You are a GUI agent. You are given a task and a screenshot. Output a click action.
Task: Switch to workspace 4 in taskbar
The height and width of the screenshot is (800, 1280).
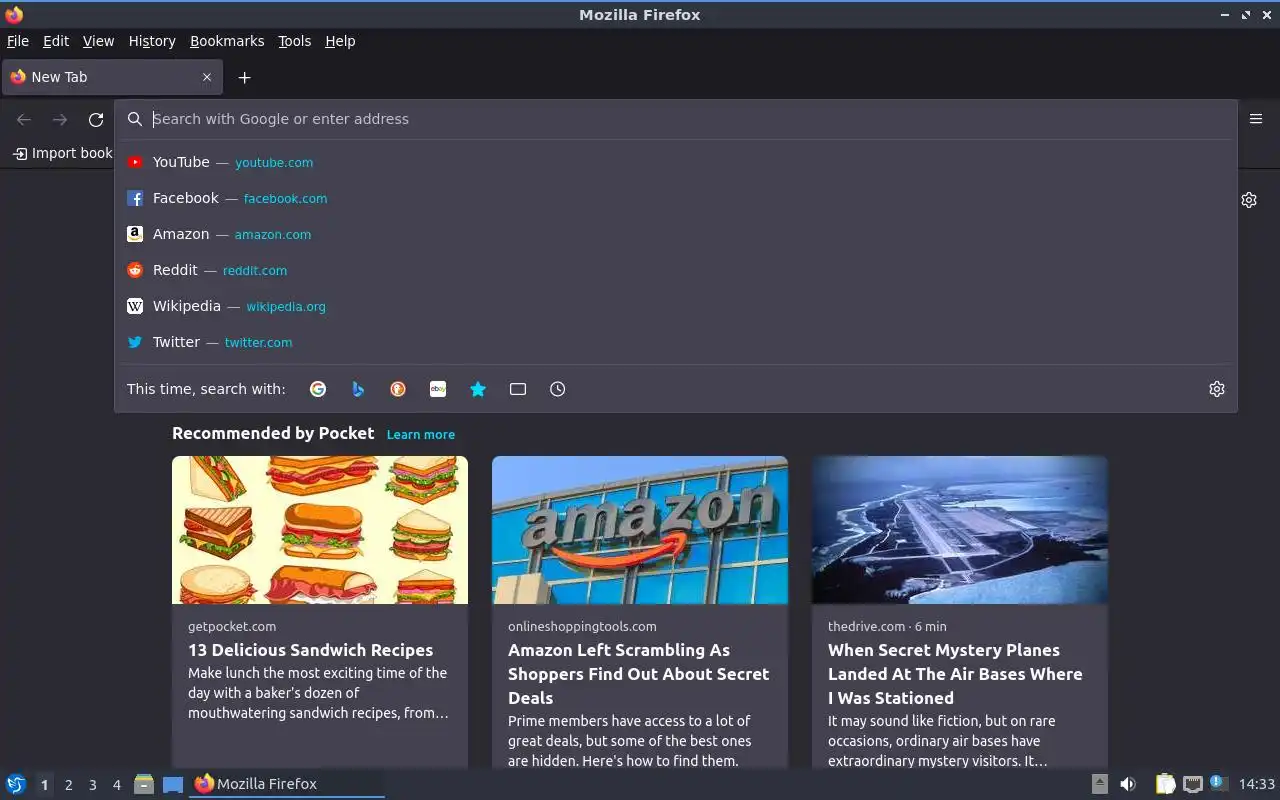click(116, 785)
